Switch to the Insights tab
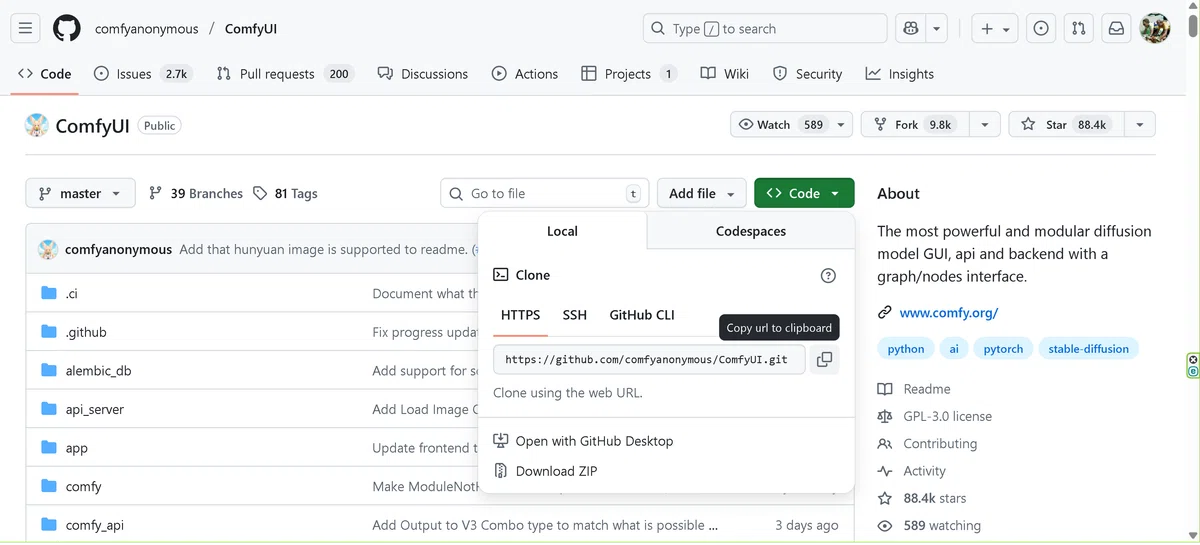Viewport: 1200px width, 545px height. tap(899, 74)
